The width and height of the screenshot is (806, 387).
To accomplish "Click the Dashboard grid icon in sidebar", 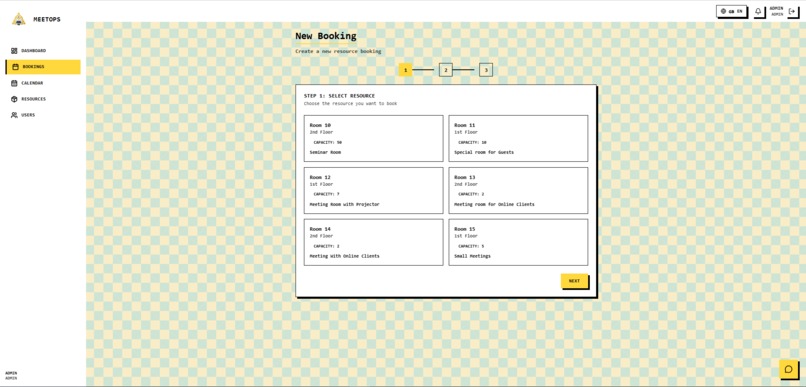I will tap(14, 51).
